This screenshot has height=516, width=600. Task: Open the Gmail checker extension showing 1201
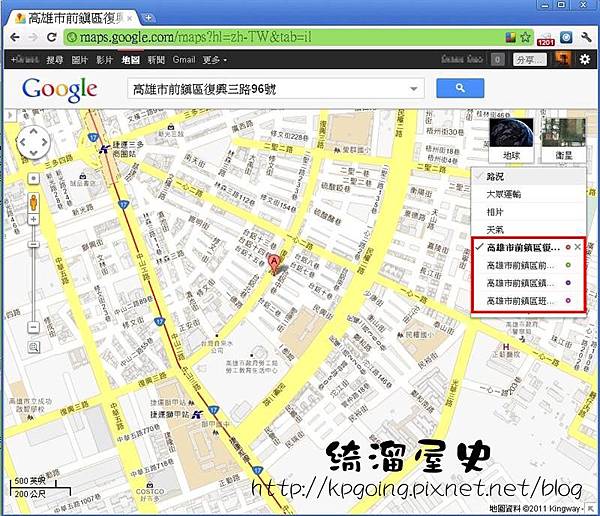coord(546,39)
